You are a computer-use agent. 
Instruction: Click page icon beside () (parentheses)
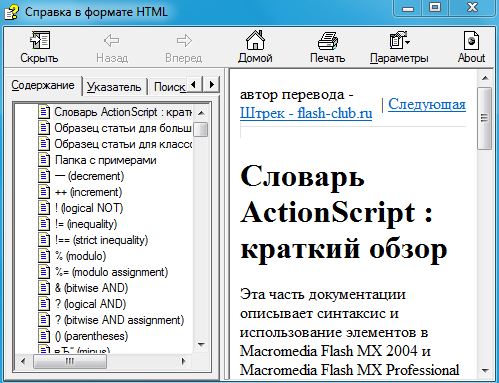44,336
